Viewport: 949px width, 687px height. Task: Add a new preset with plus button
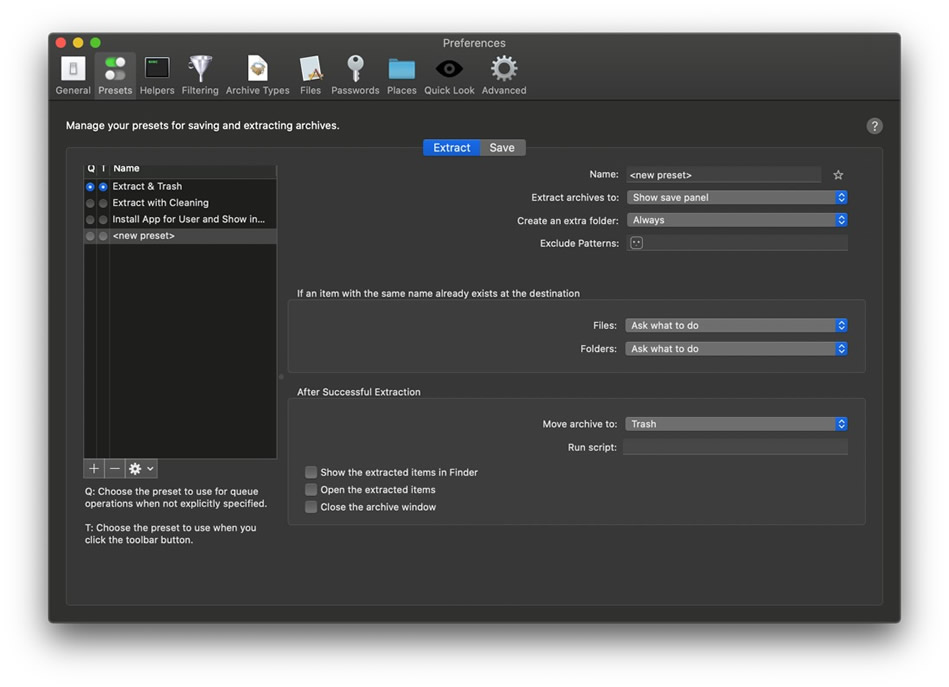(94, 468)
